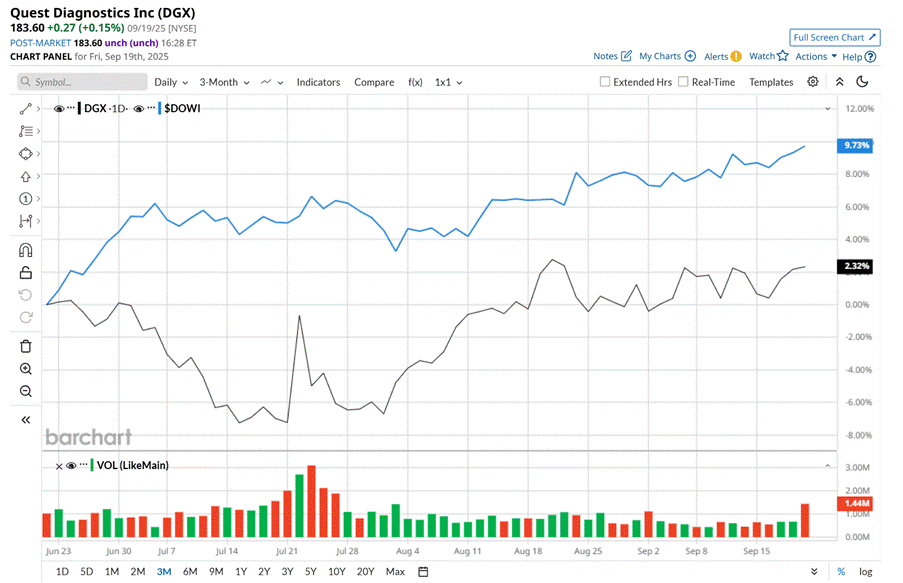Open the Watch link

point(762,56)
